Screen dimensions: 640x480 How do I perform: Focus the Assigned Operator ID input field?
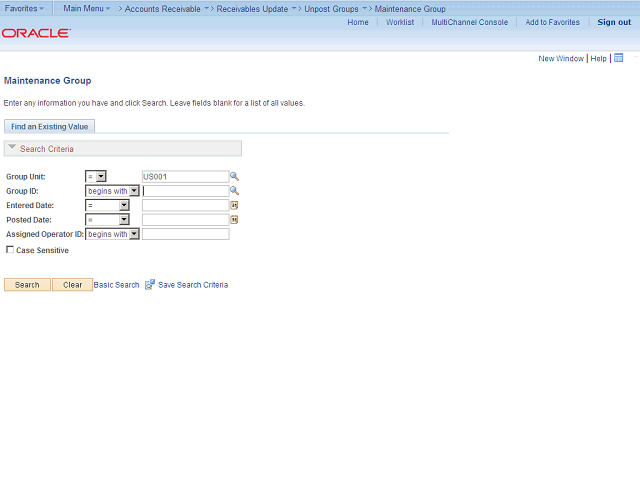point(185,234)
